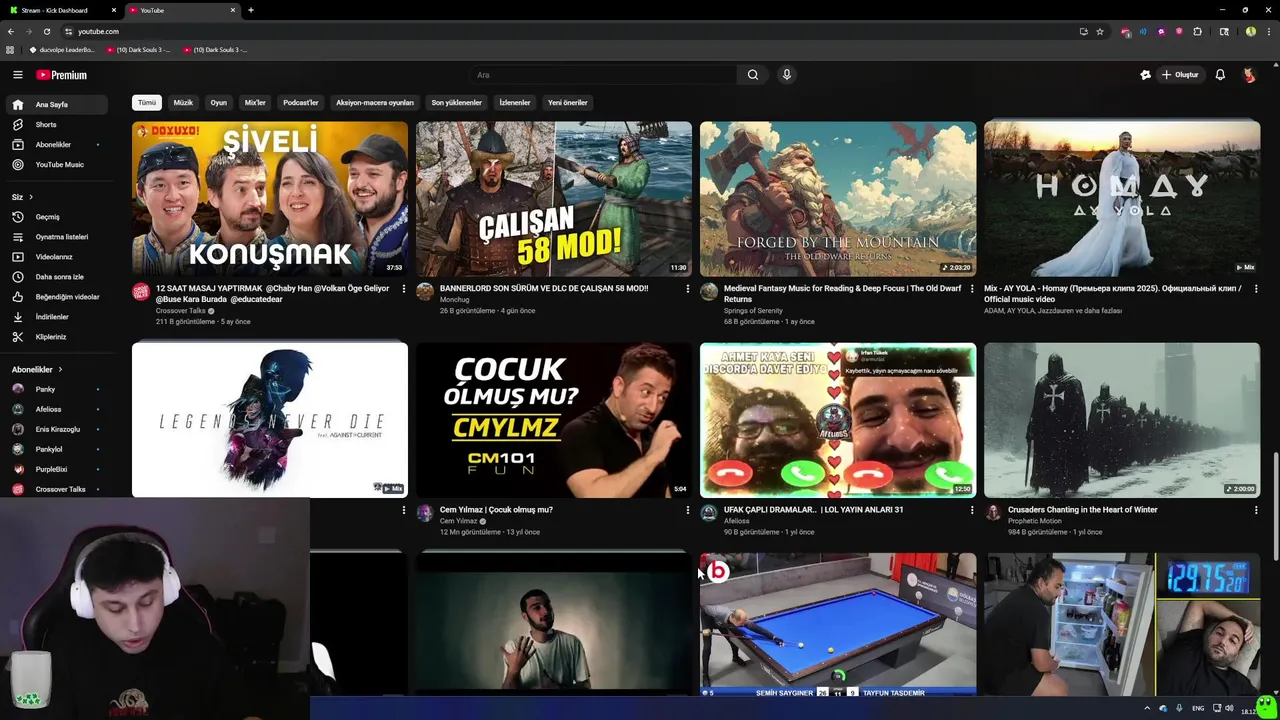Click the icon left of Oluştur
1280x720 pixels.
[x=1145, y=75]
